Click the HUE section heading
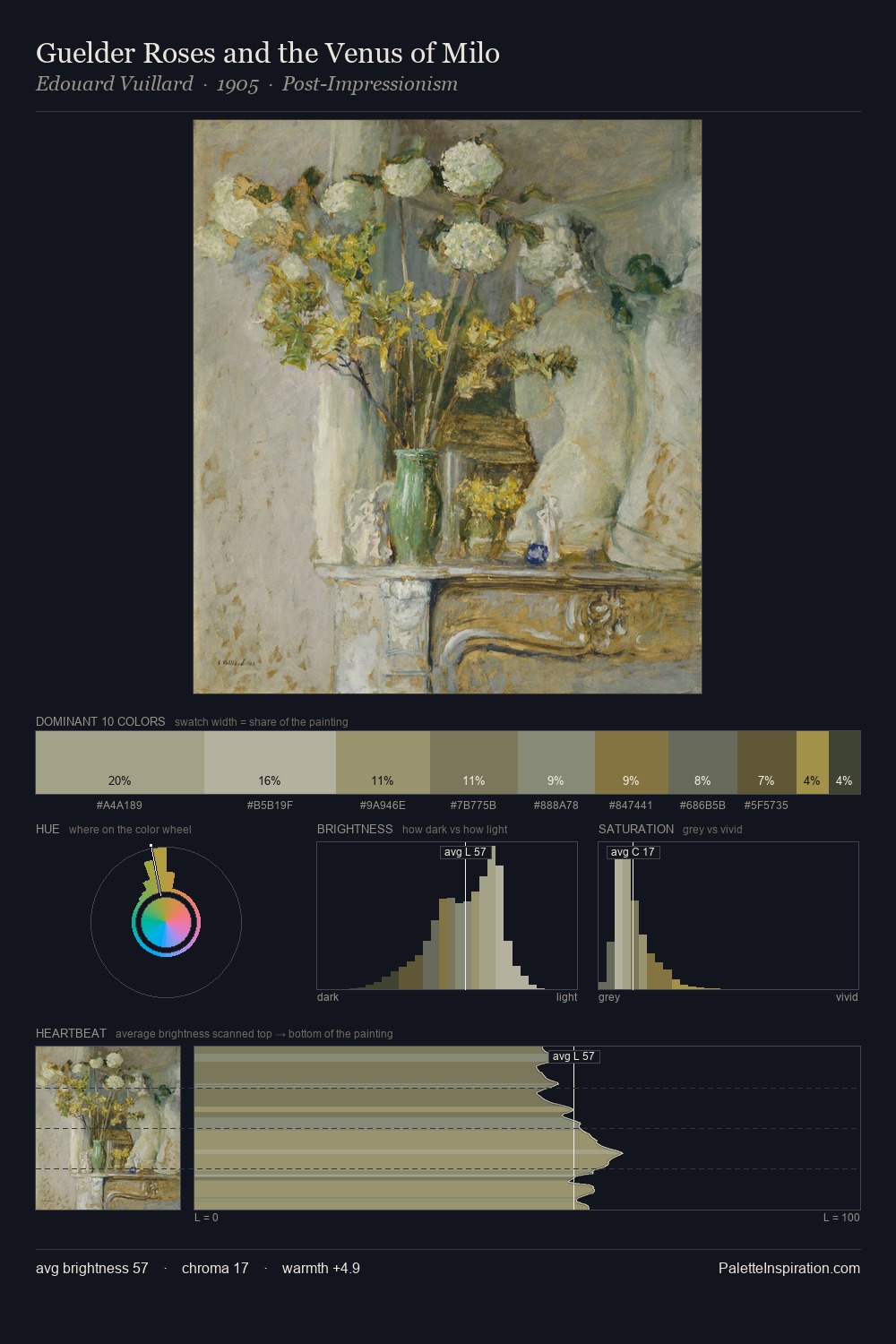Viewport: 896px width, 1344px height. click(47, 829)
